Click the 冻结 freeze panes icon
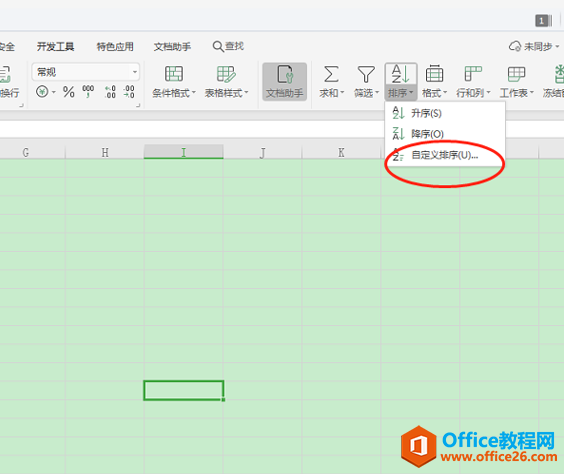The image size is (564, 474). (559, 74)
